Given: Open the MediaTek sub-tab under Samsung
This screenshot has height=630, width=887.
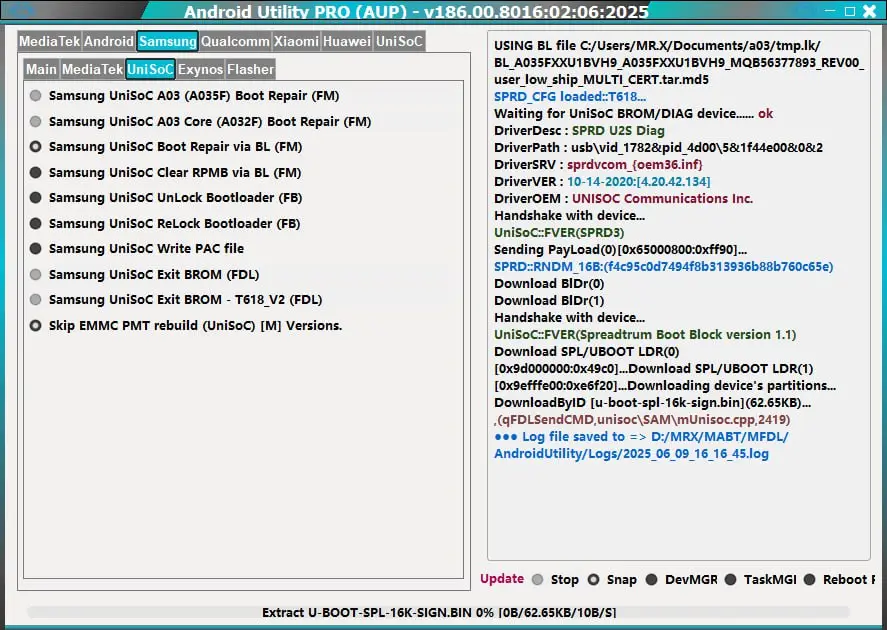Looking at the screenshot, I should [x=92, y=69].
